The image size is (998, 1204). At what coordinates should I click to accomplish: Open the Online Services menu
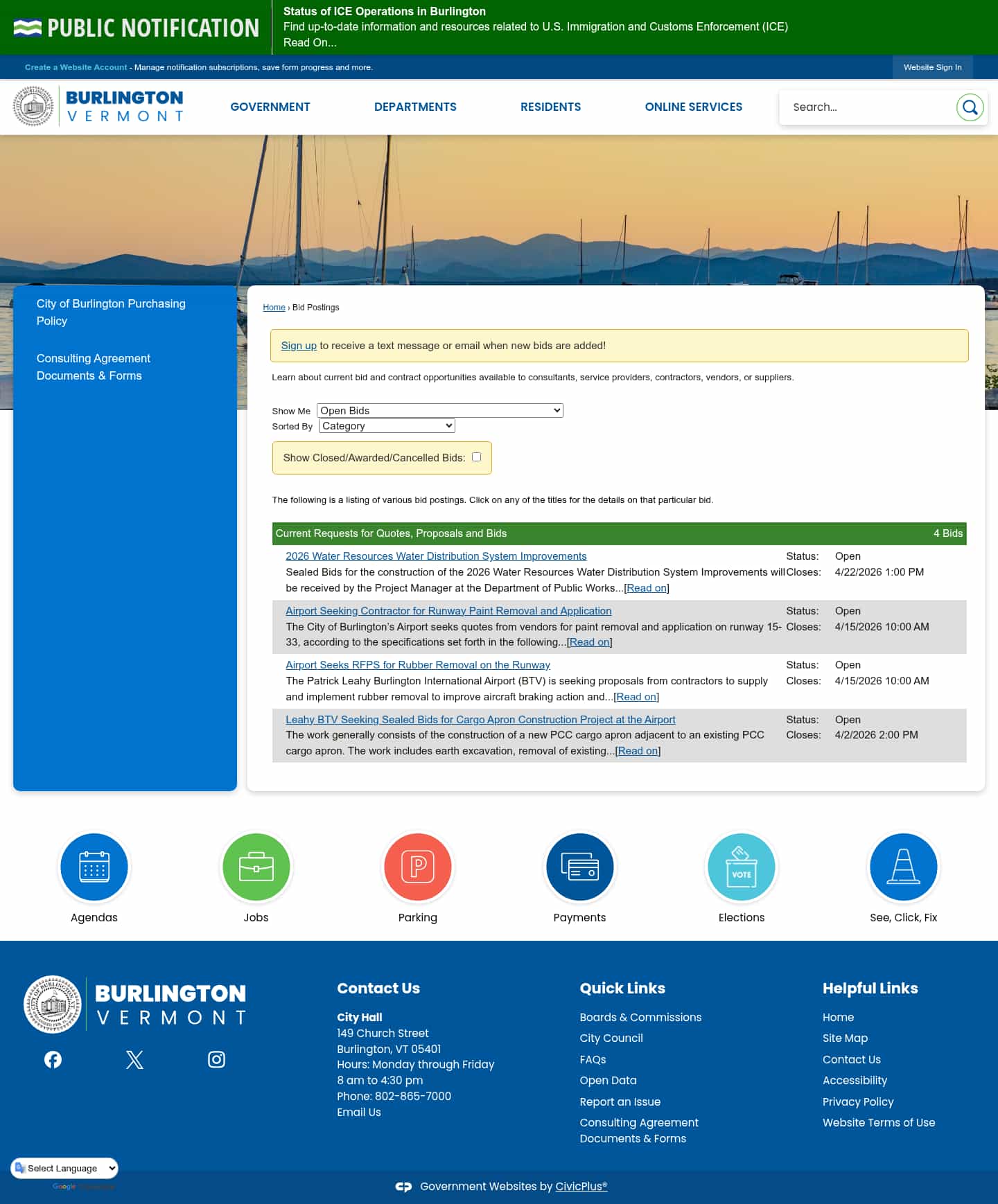693,107
